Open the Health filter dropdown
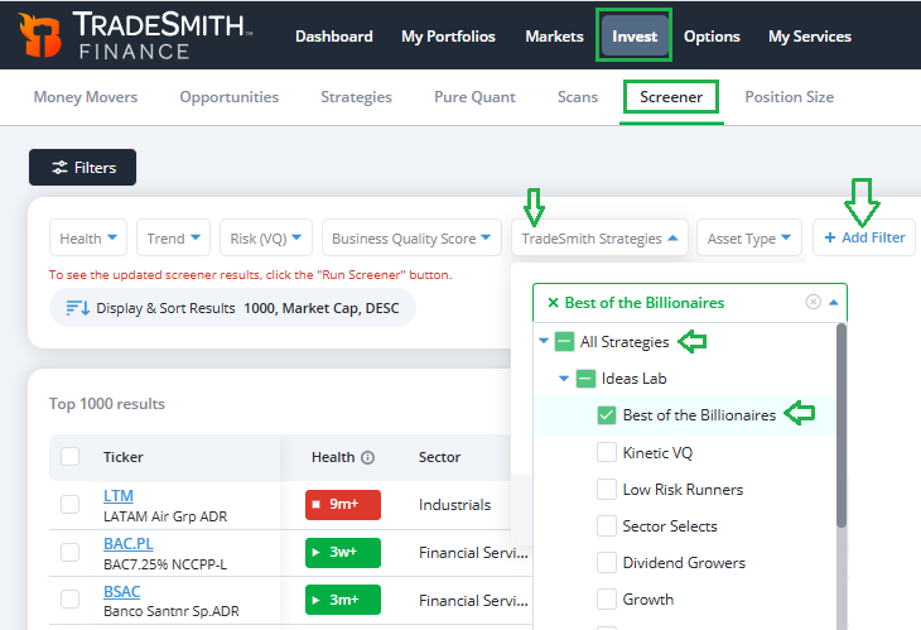The image size is (921, 630). point(88,238)
